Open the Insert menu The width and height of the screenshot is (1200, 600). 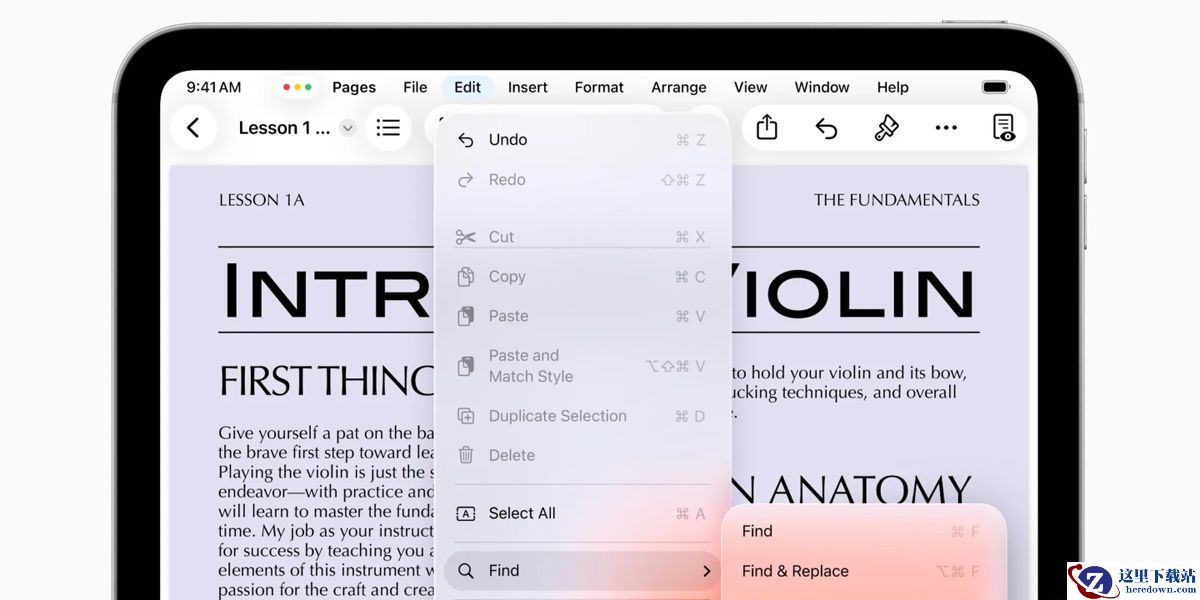tap(528, 87)
